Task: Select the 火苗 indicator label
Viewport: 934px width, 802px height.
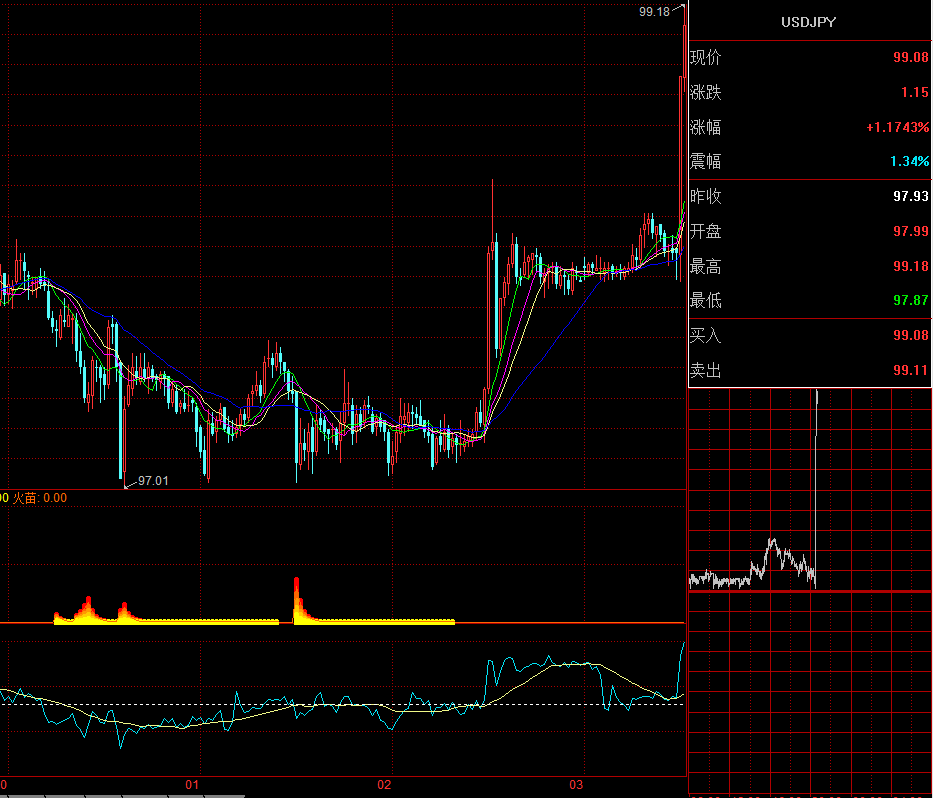Action: 25,497
